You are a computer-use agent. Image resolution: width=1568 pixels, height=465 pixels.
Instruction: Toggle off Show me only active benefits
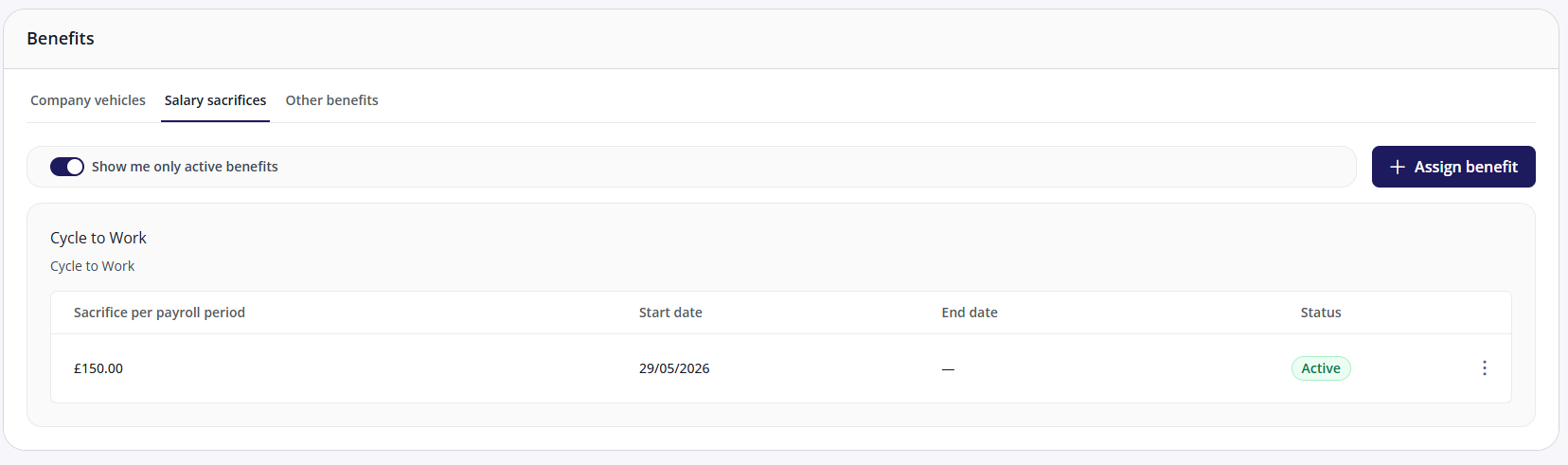67,167
